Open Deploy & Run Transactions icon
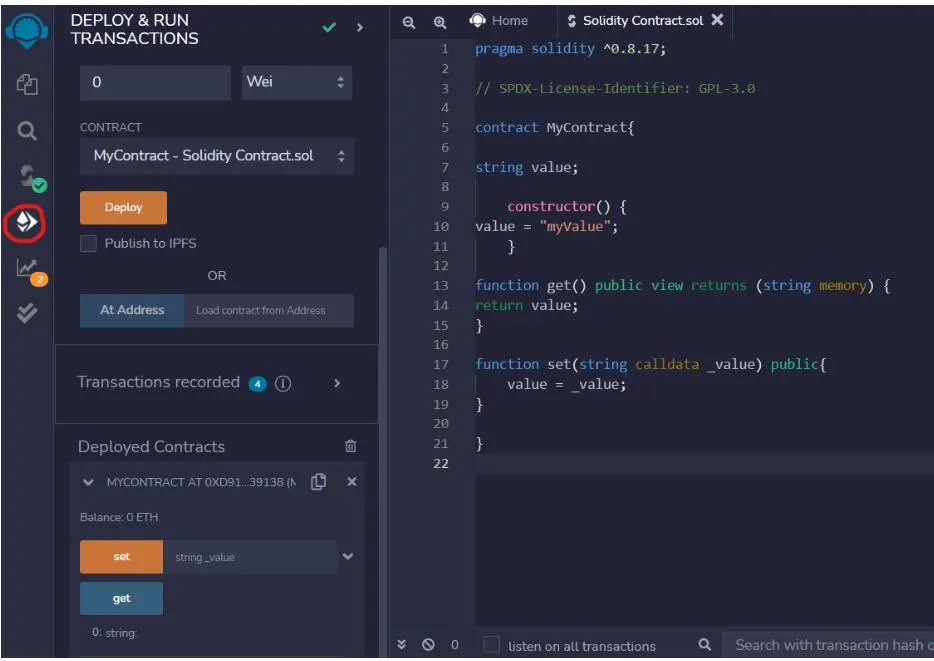934x661 pixels. 26,222
